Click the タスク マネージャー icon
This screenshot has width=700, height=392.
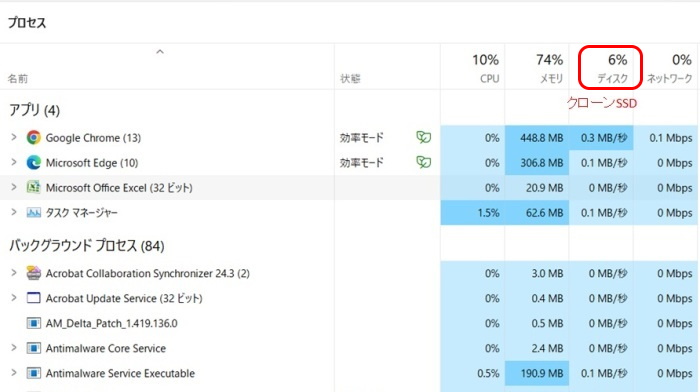[33, 213]
